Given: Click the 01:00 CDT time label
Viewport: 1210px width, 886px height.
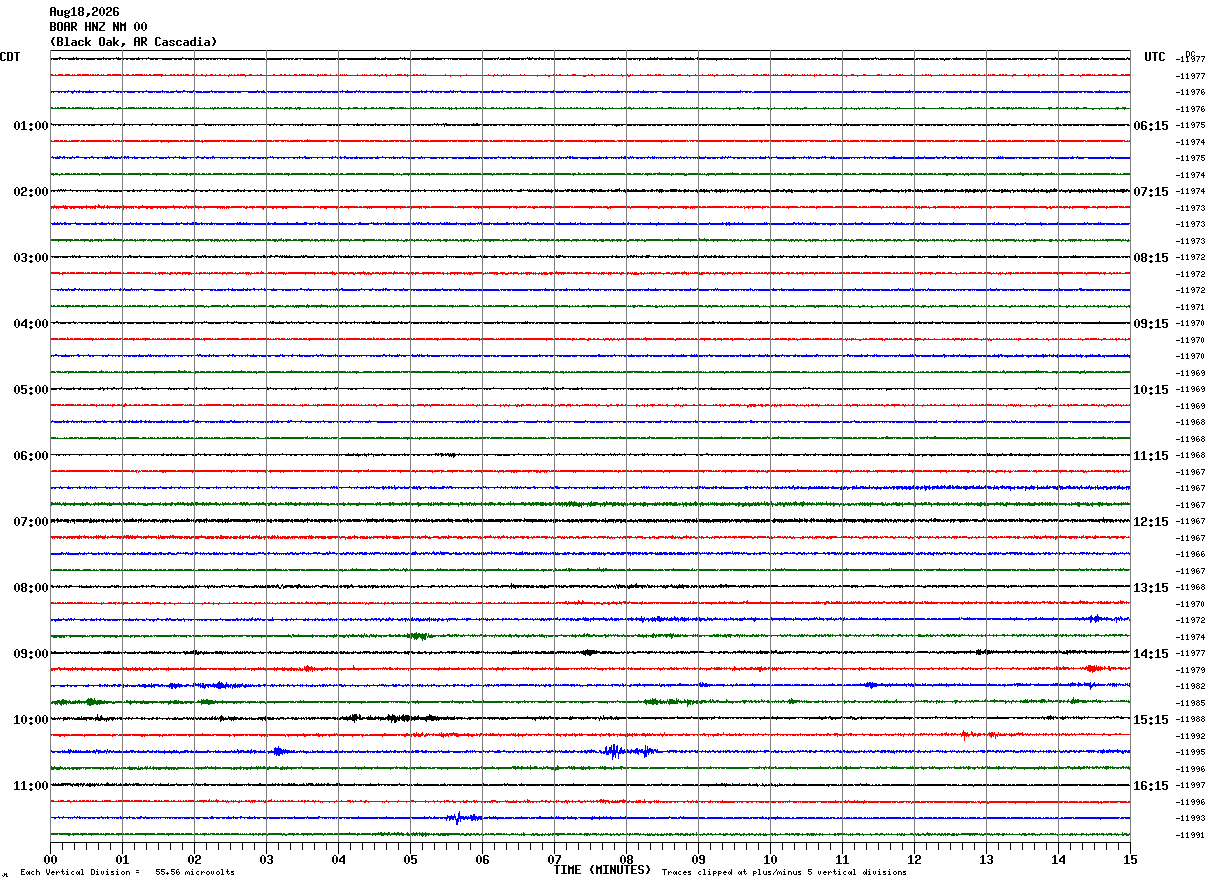Looking at the screenshot, I should coord(31,126).
